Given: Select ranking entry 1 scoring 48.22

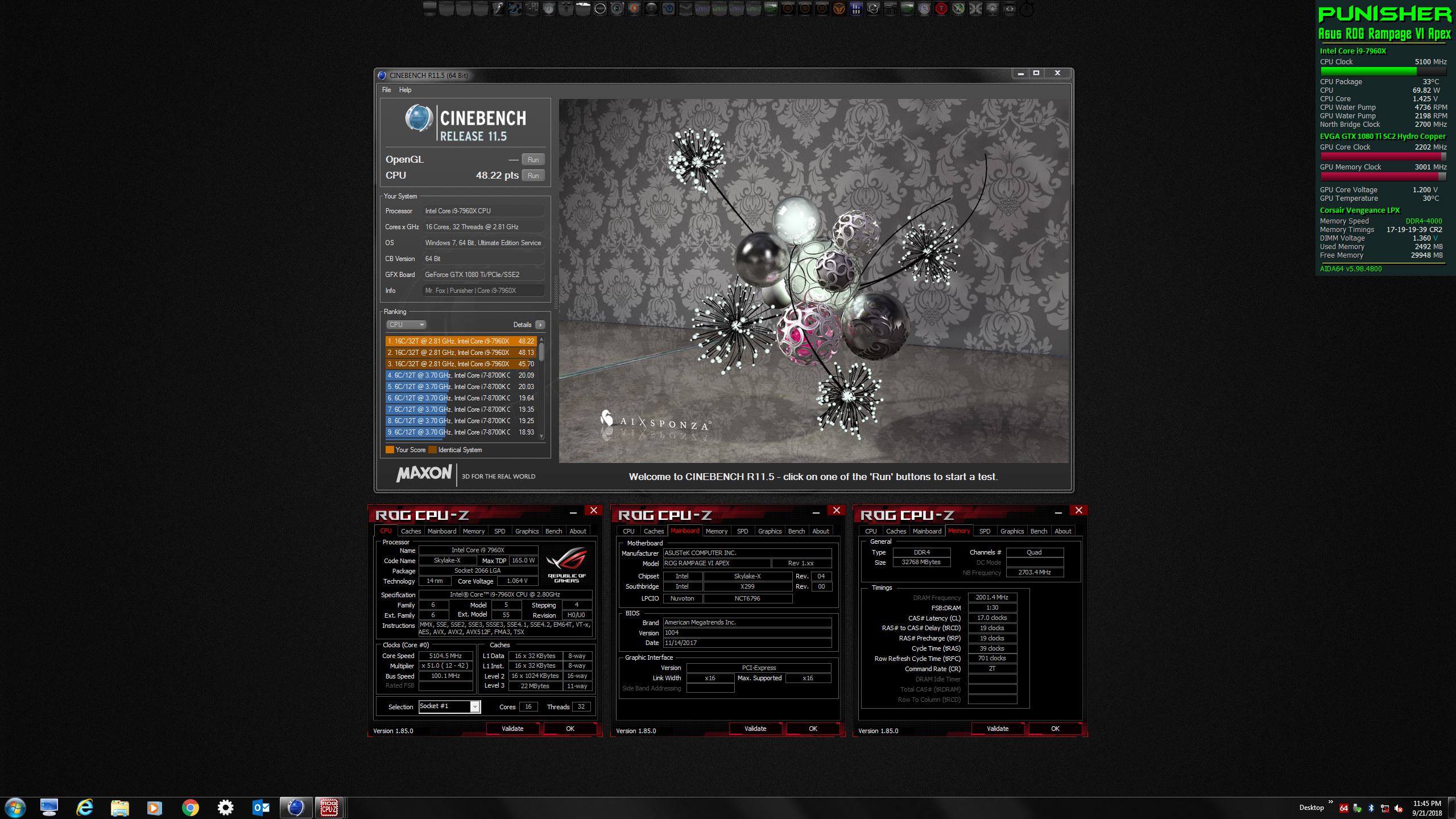Looking at the screenshot, I should pyautogui.click(x=461, y=341).
